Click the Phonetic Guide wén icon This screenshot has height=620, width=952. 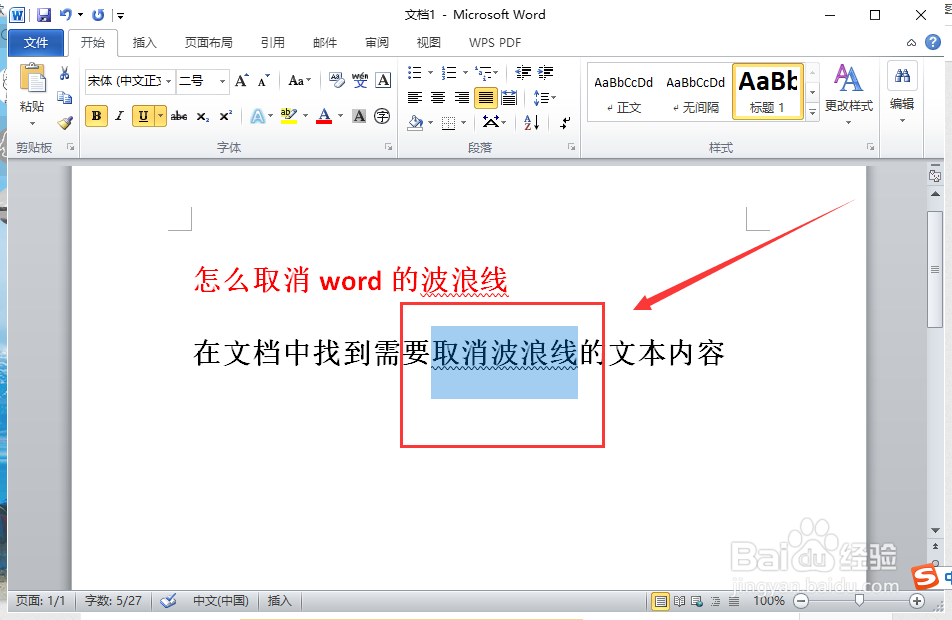359,80
